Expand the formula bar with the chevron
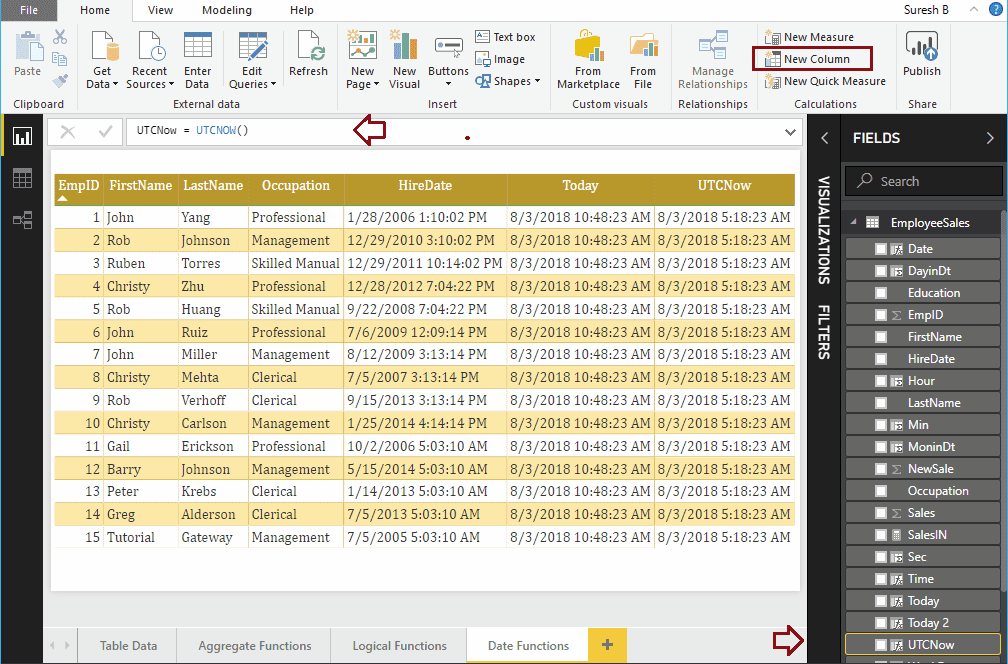 pyautogui.click(x=790, y=131)
